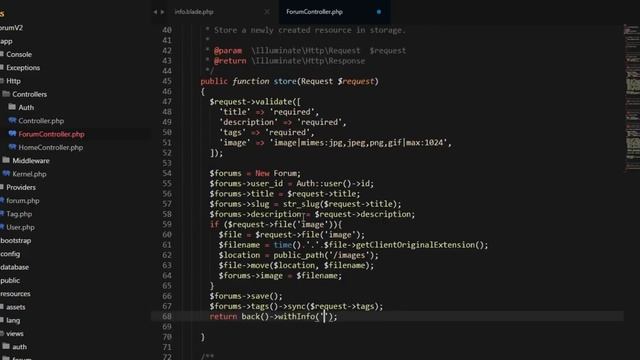Expand the assets folder
This screenshot has height=360, width=640.
tap(16, 307)
